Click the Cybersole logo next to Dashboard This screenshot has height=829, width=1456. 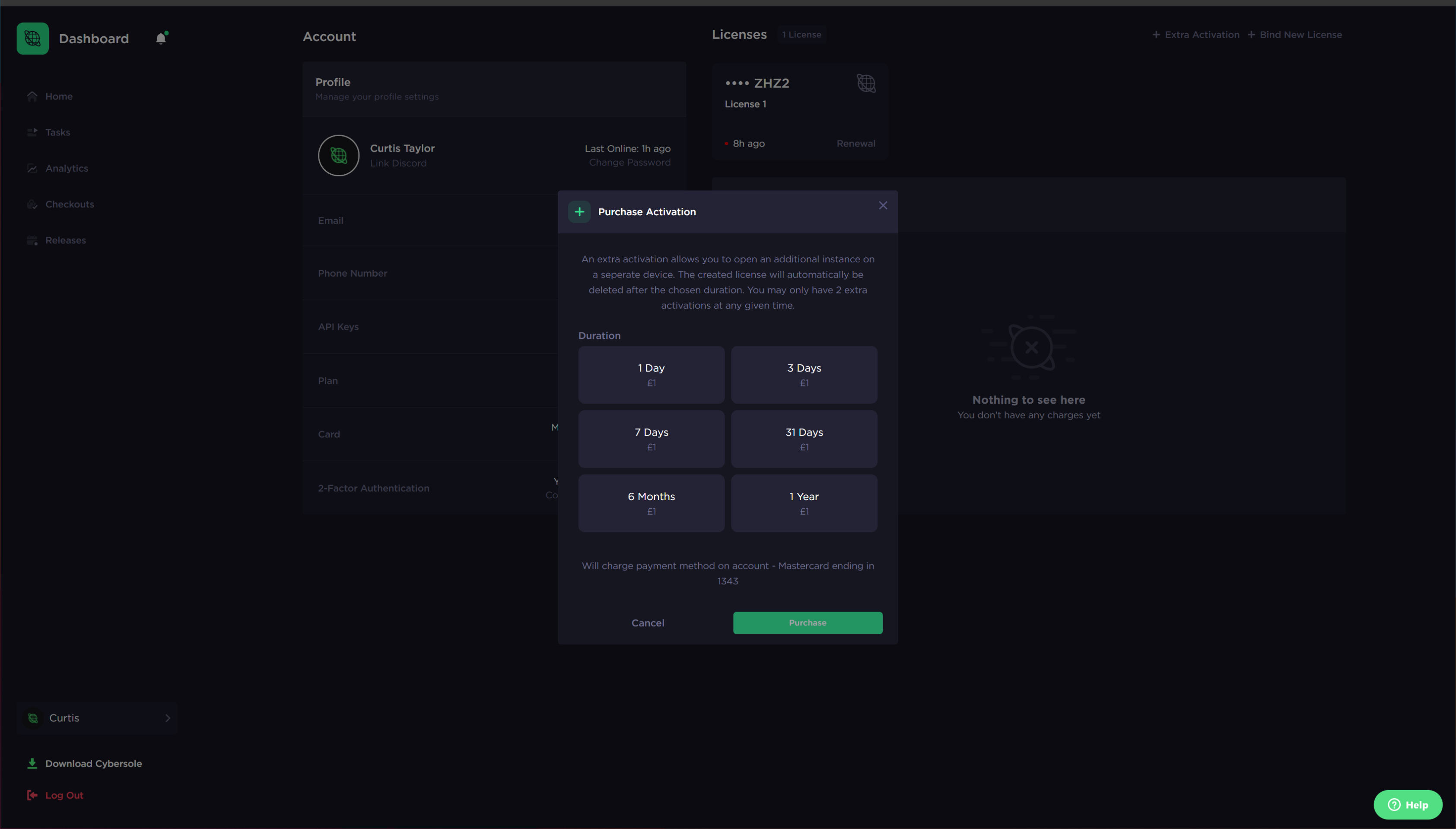[32, 38]
